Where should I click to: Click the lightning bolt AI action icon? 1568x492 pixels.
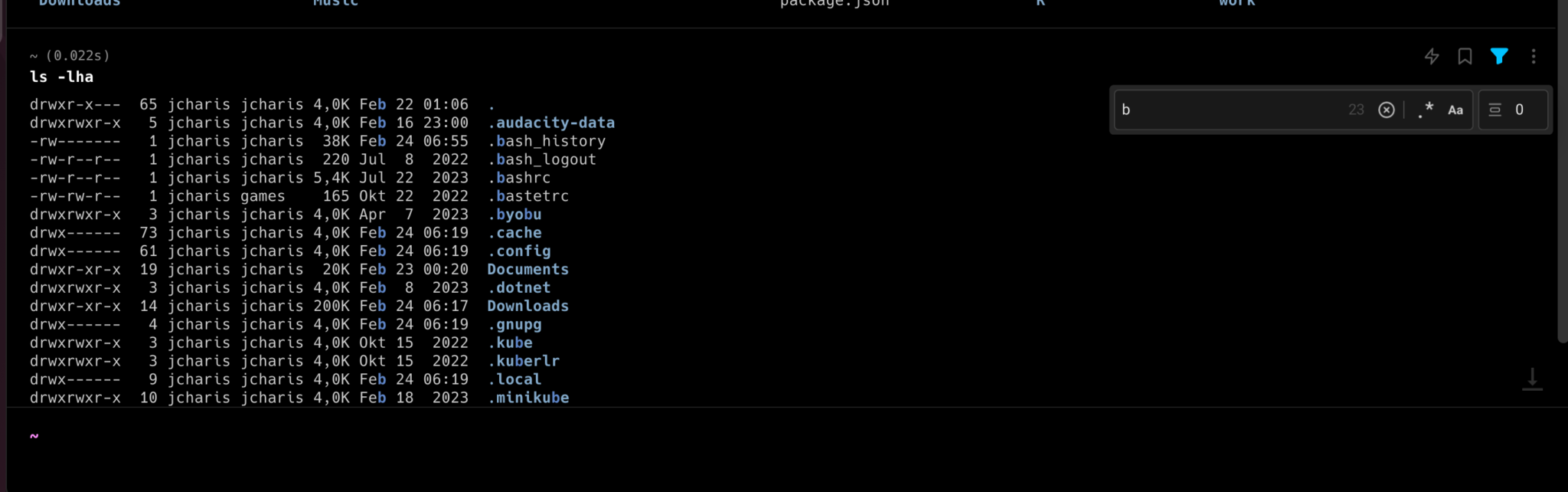pos(1431,56)
